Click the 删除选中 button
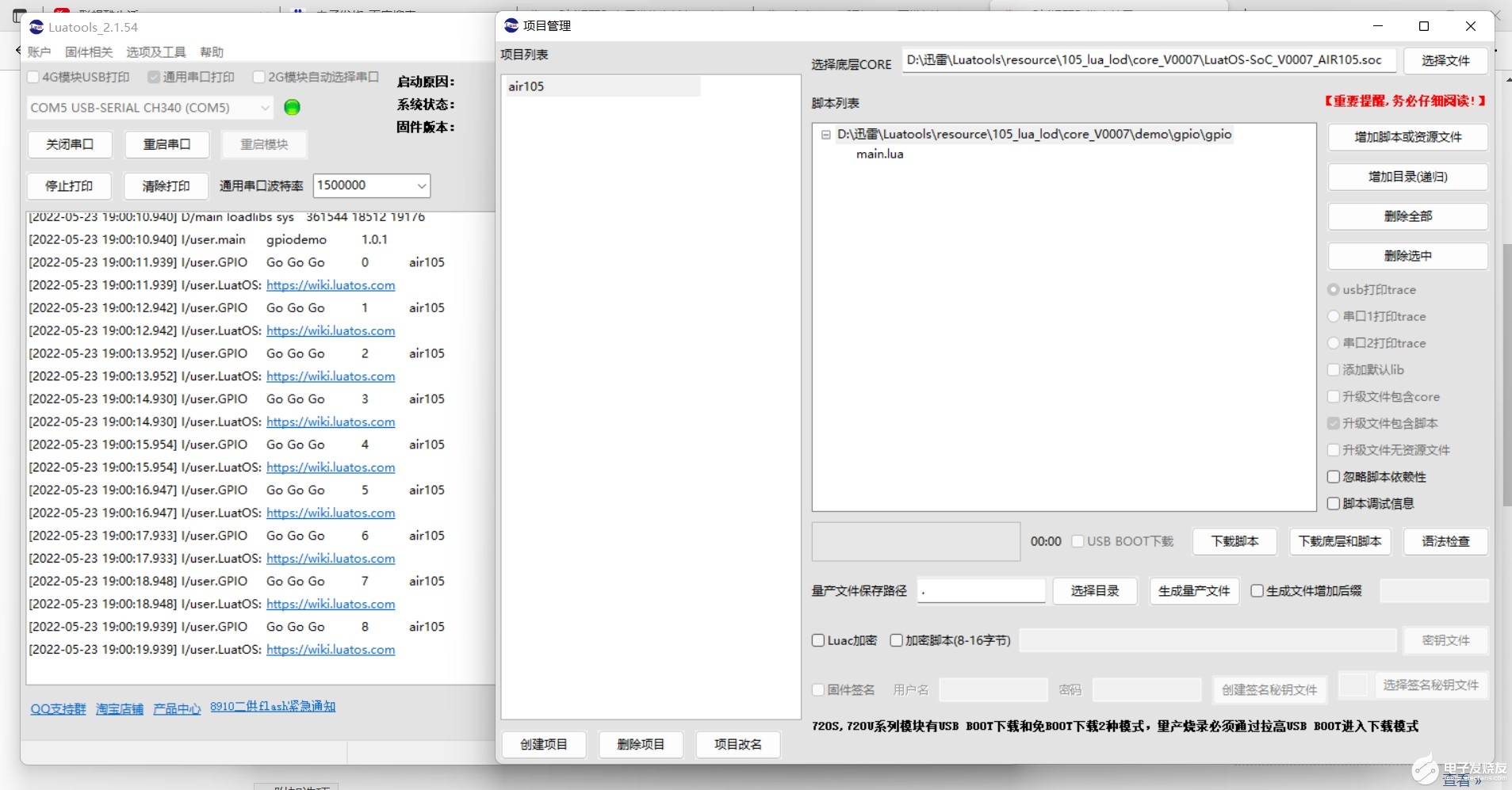Viewport: 1512px width, 790px height. [1408, 256]
